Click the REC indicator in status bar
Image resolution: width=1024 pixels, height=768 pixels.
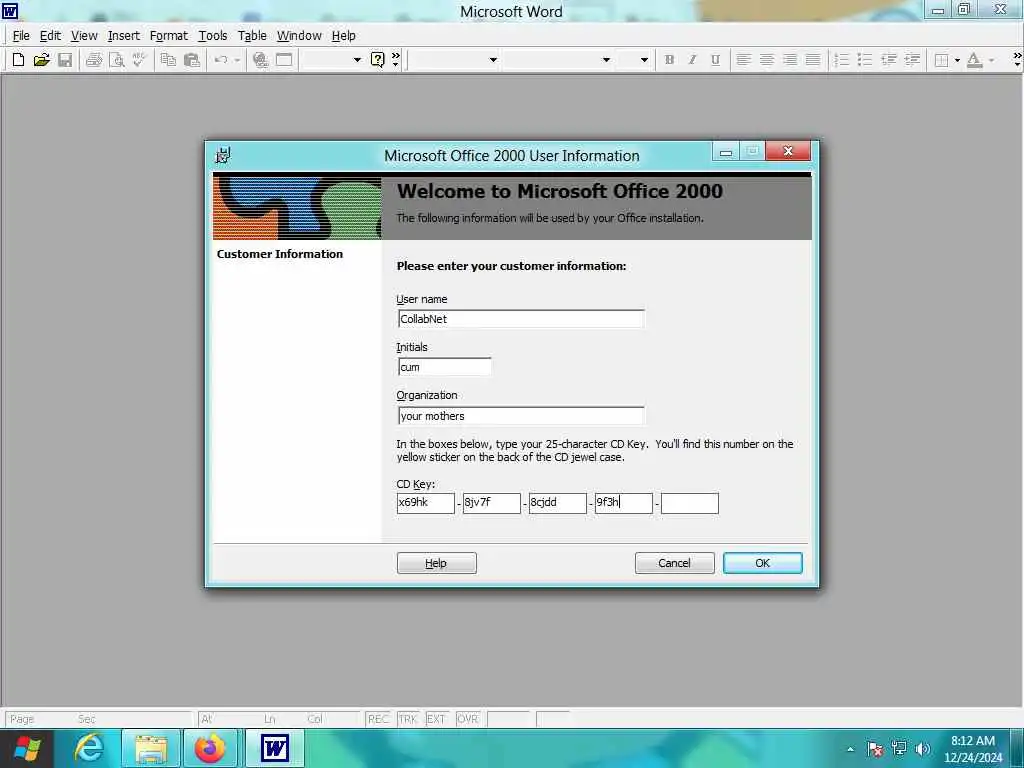pyautogui.click(x=378, y=719)
